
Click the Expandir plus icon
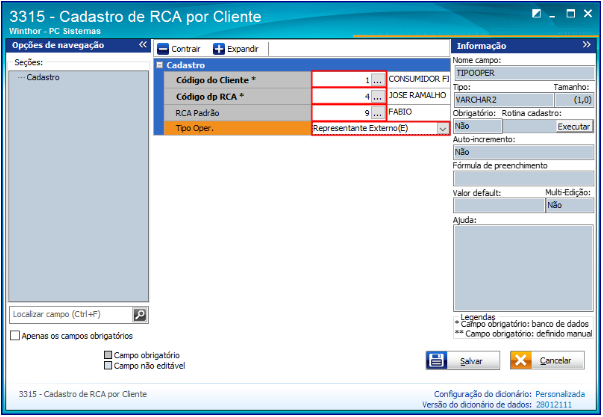(x=219, y=49)
